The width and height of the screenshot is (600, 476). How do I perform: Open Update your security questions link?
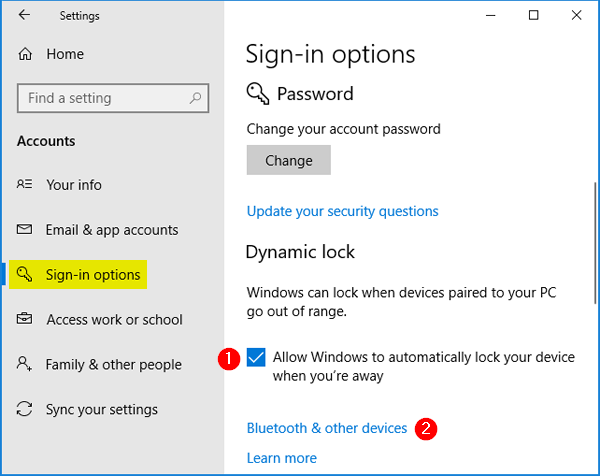342,211
